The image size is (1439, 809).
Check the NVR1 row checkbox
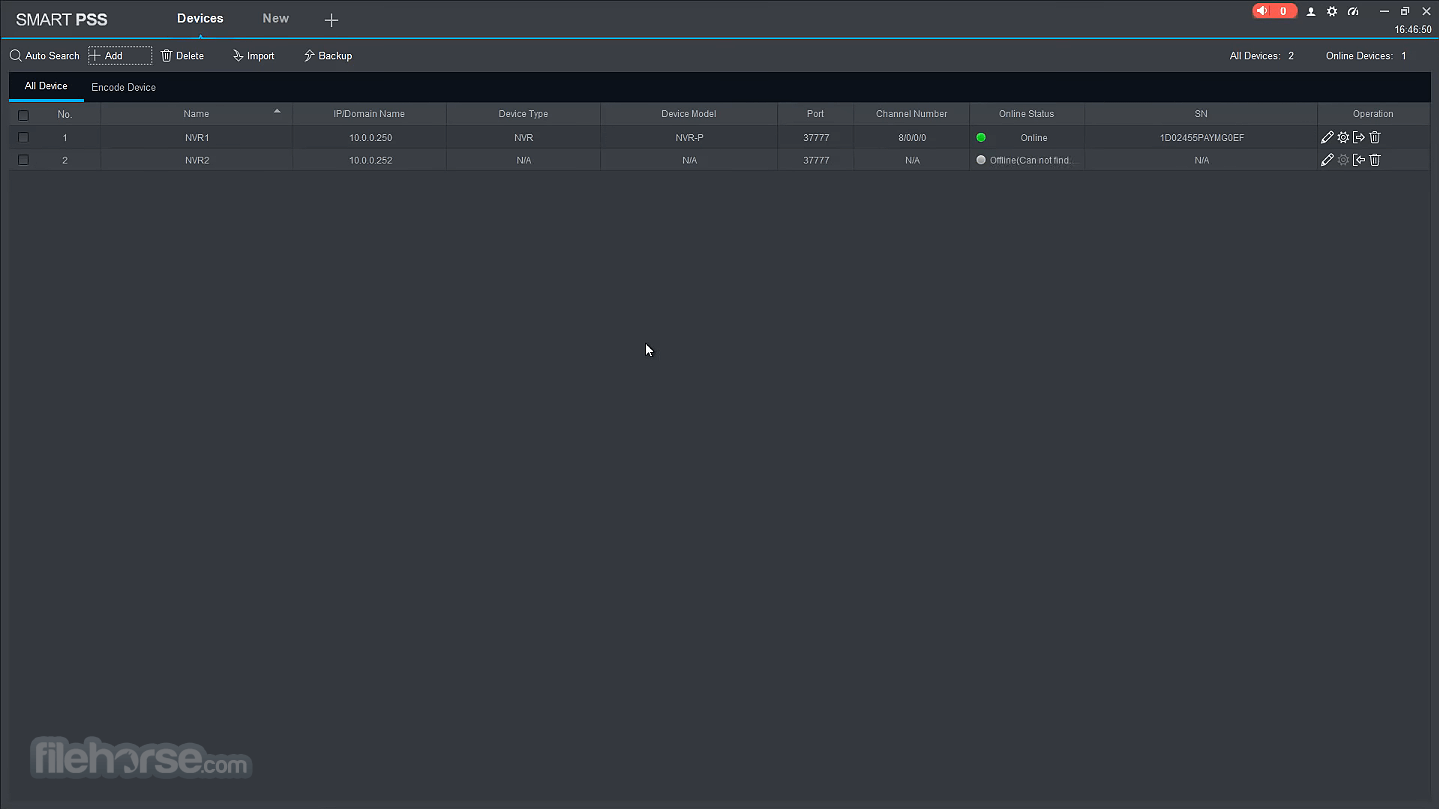coord(23,138)
